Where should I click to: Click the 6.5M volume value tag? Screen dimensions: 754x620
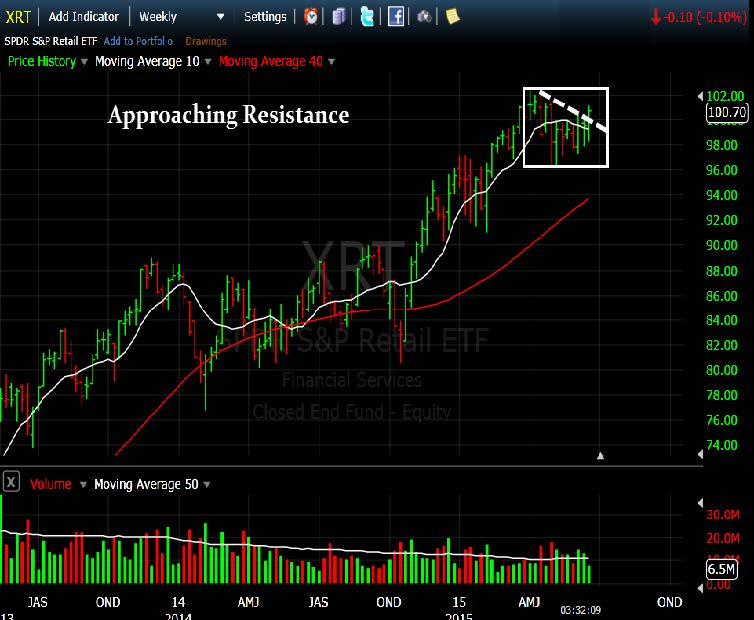coord(721,569)
